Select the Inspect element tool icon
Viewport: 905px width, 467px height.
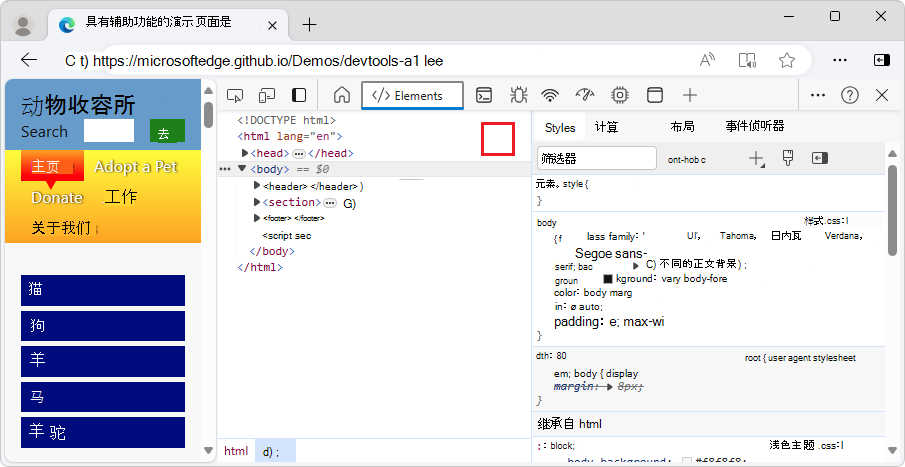(235, 96)
